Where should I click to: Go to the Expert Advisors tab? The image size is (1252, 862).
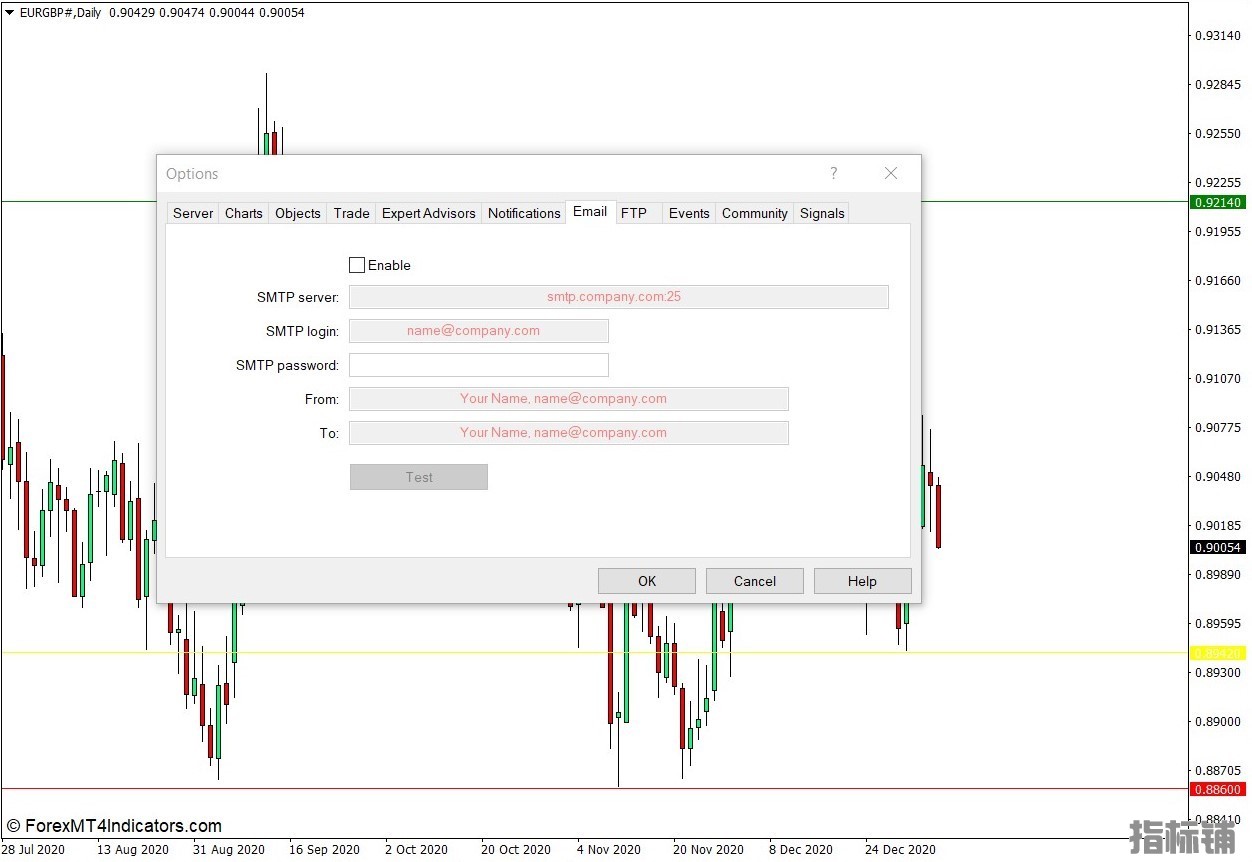[x=429, y=213]
